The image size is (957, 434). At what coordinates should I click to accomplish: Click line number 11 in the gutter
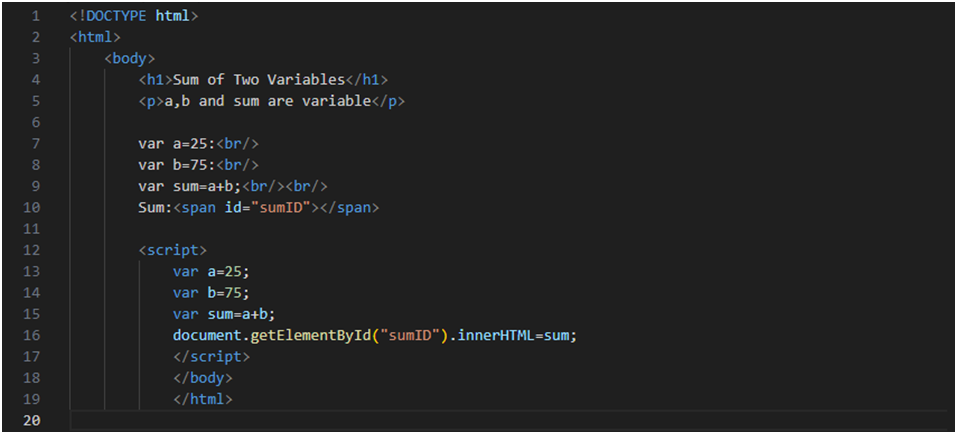point(31,229)
